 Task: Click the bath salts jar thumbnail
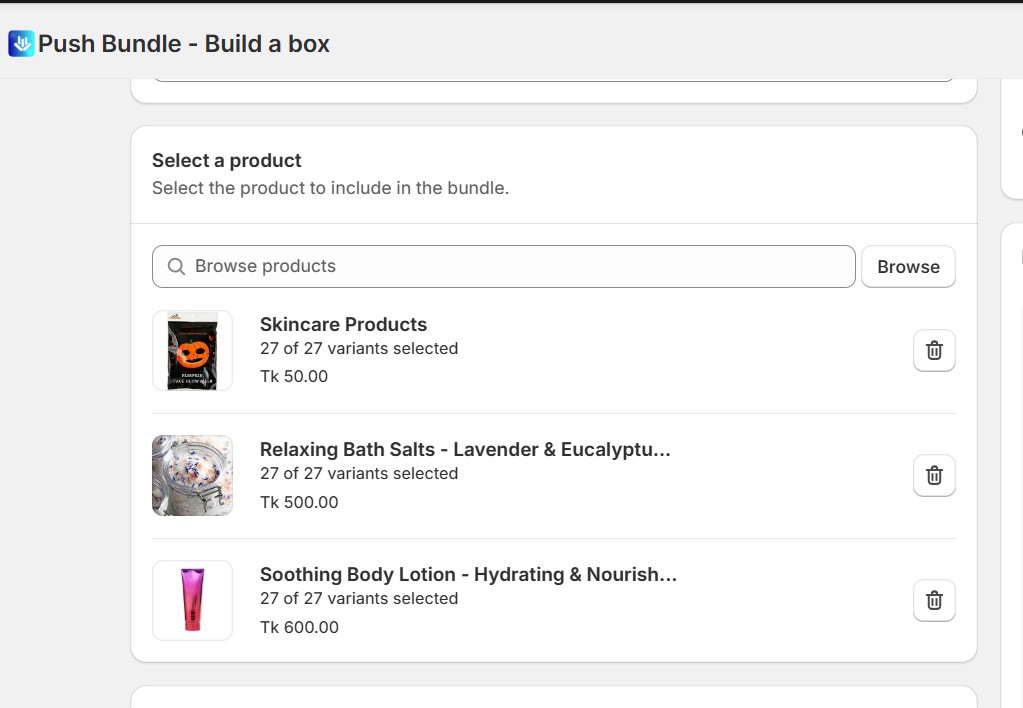pos(192,475)
